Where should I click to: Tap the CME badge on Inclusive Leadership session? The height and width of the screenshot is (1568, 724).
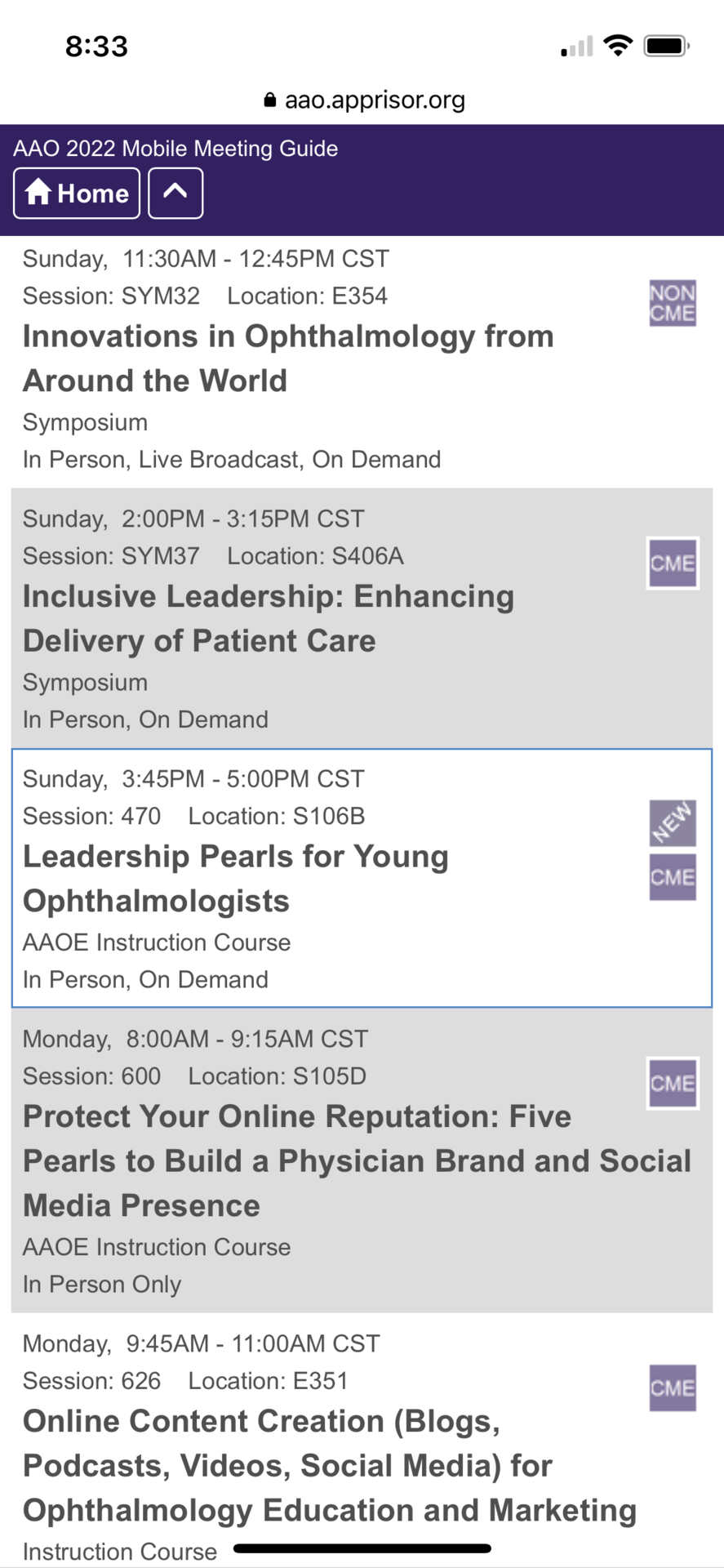(673, 563)
